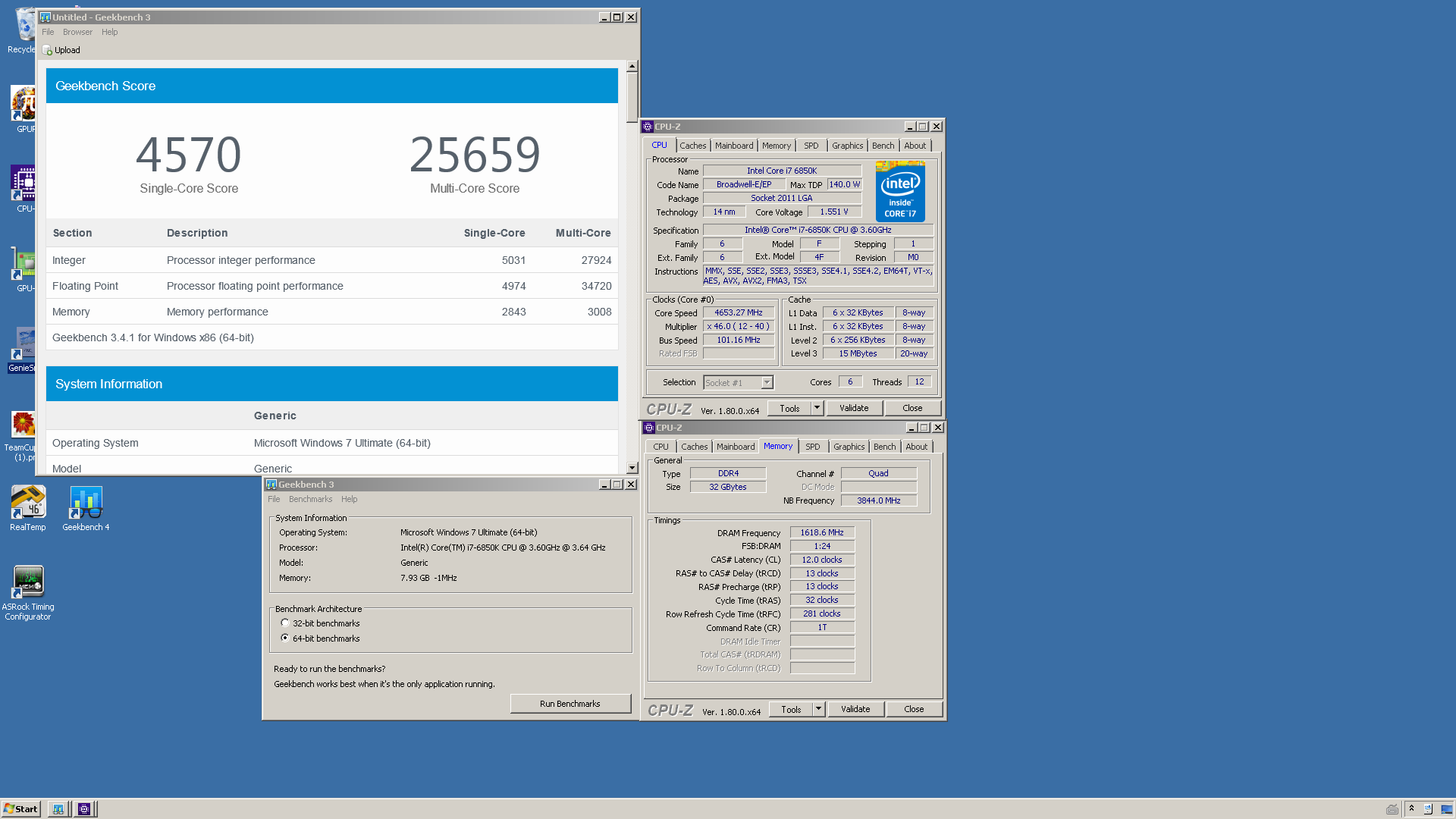Image resolution: width=1456 pixels, height=819 pixels.
Task: Click CPU-Z taskbar button
Action: [x=84, y=809]
